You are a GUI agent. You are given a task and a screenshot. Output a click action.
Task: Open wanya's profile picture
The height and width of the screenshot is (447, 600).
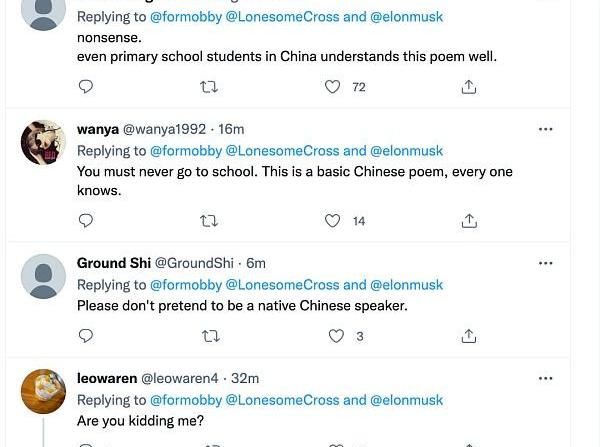43,143
